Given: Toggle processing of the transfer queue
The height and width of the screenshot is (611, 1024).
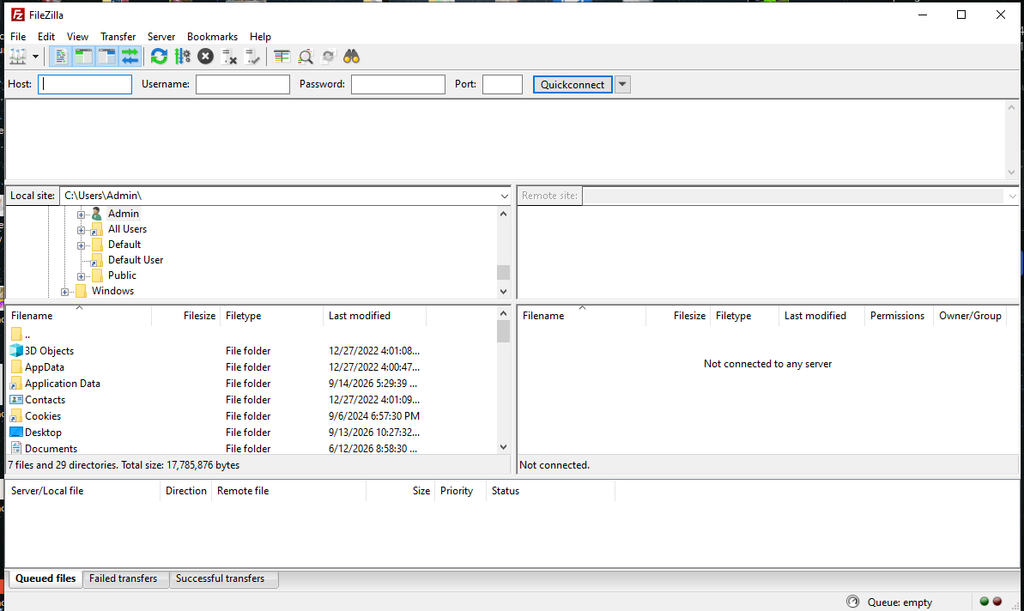Looking at the screenshot, I should coord(182,57).
